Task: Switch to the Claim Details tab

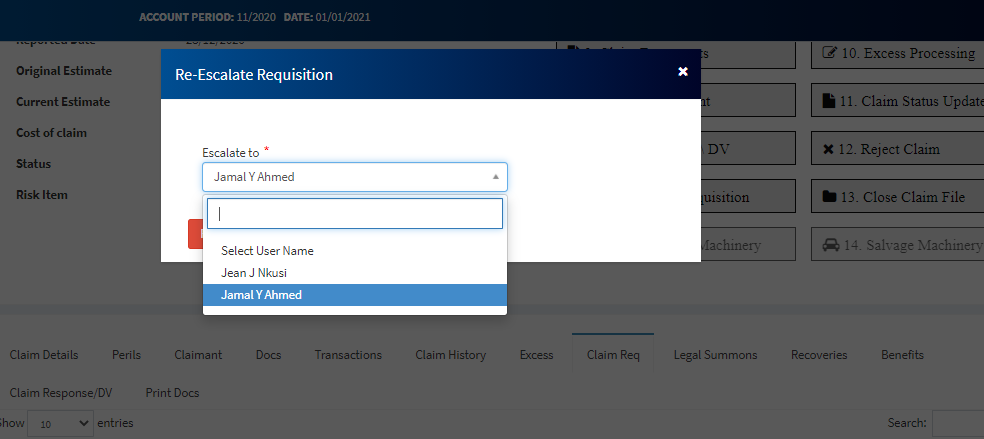Action: point(44,355)
